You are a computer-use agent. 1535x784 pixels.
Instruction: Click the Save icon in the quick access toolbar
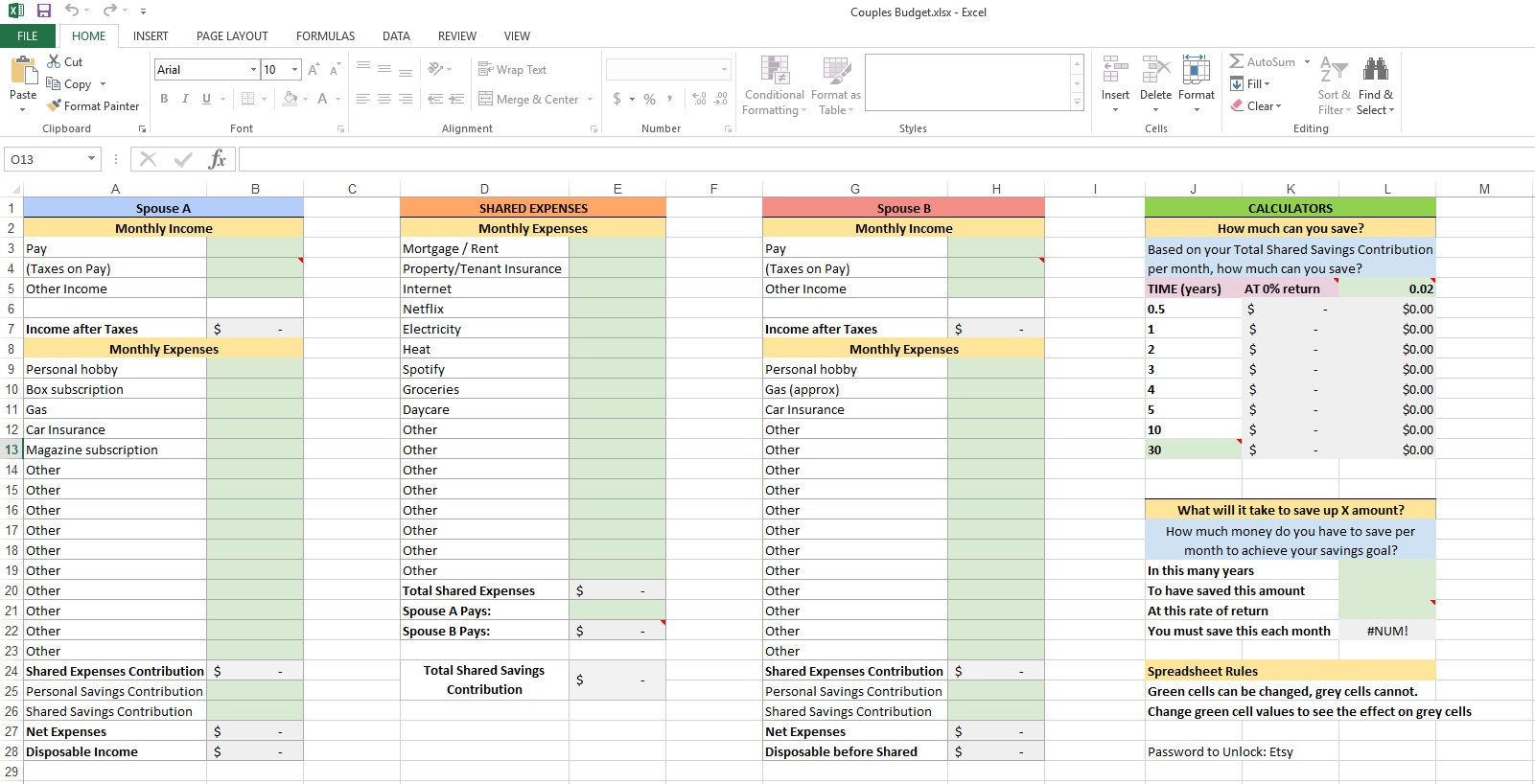click(x=44, y=11)
